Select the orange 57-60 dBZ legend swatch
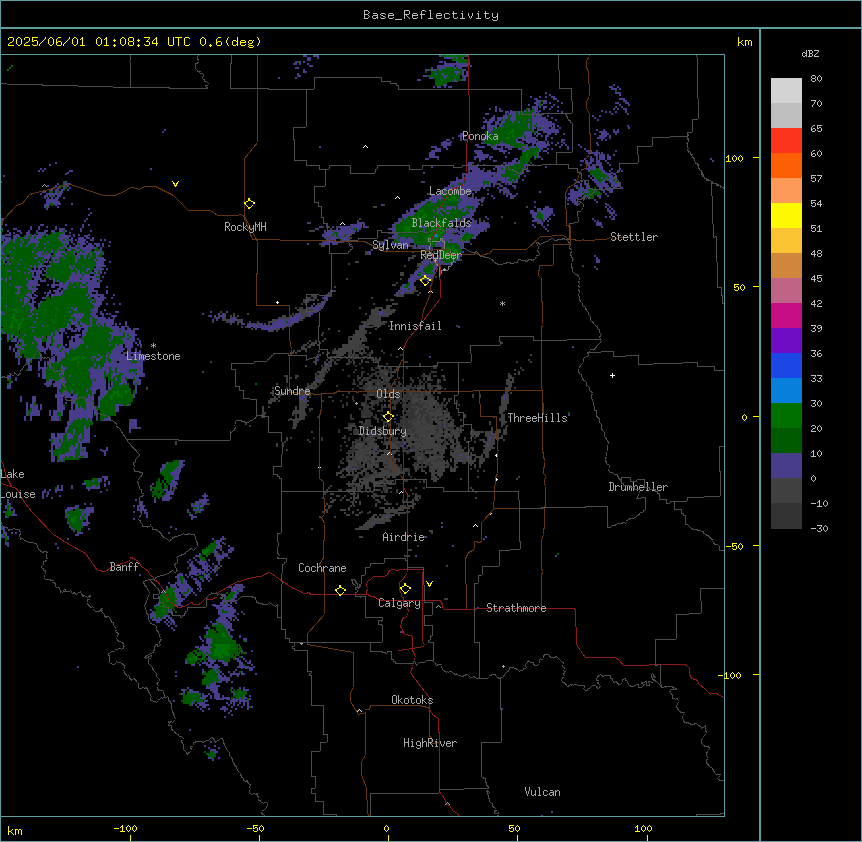 786,165
